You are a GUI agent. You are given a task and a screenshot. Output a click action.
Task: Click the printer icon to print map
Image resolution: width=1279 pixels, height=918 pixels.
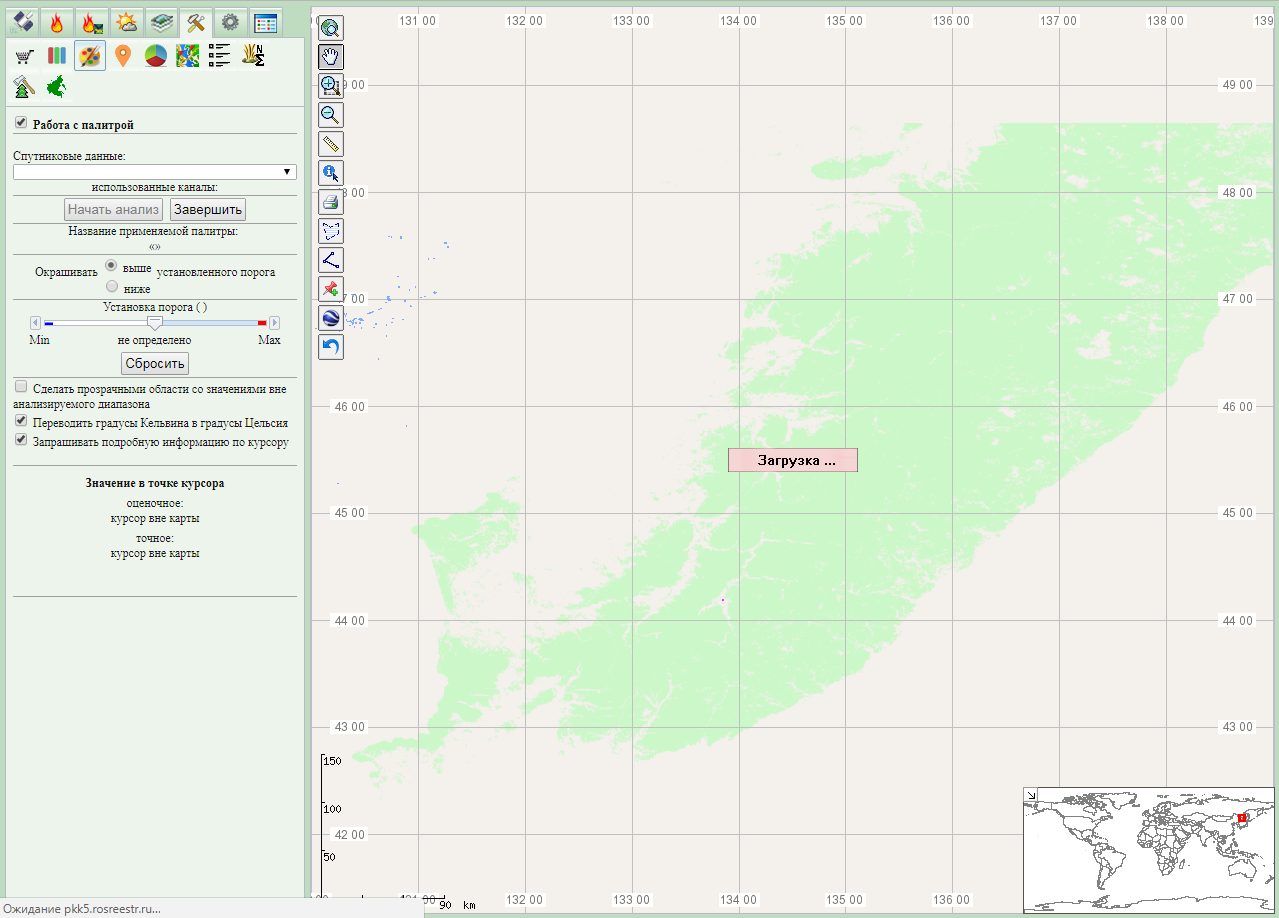[x=331, y=202]
